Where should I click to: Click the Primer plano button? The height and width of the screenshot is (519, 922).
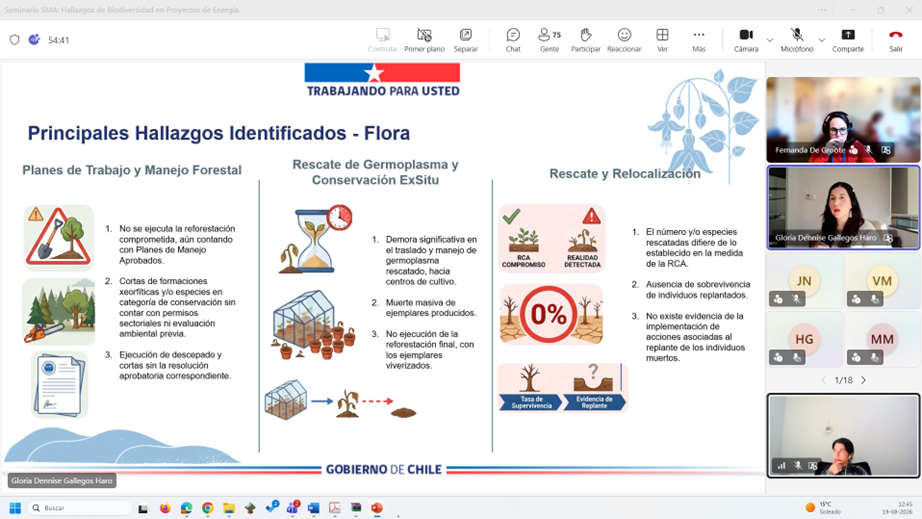click(424, 40)
